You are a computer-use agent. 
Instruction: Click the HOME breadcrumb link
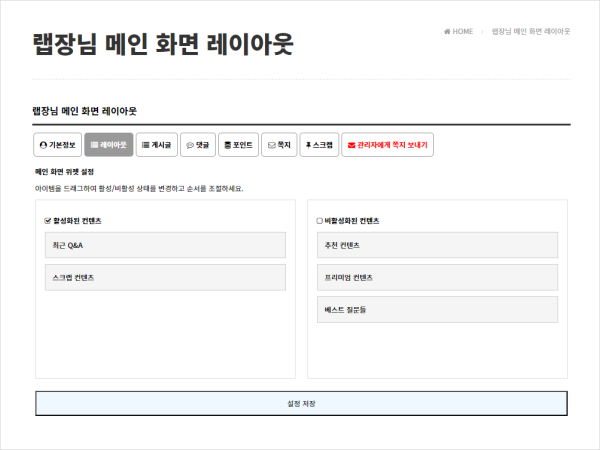(463, 31)
